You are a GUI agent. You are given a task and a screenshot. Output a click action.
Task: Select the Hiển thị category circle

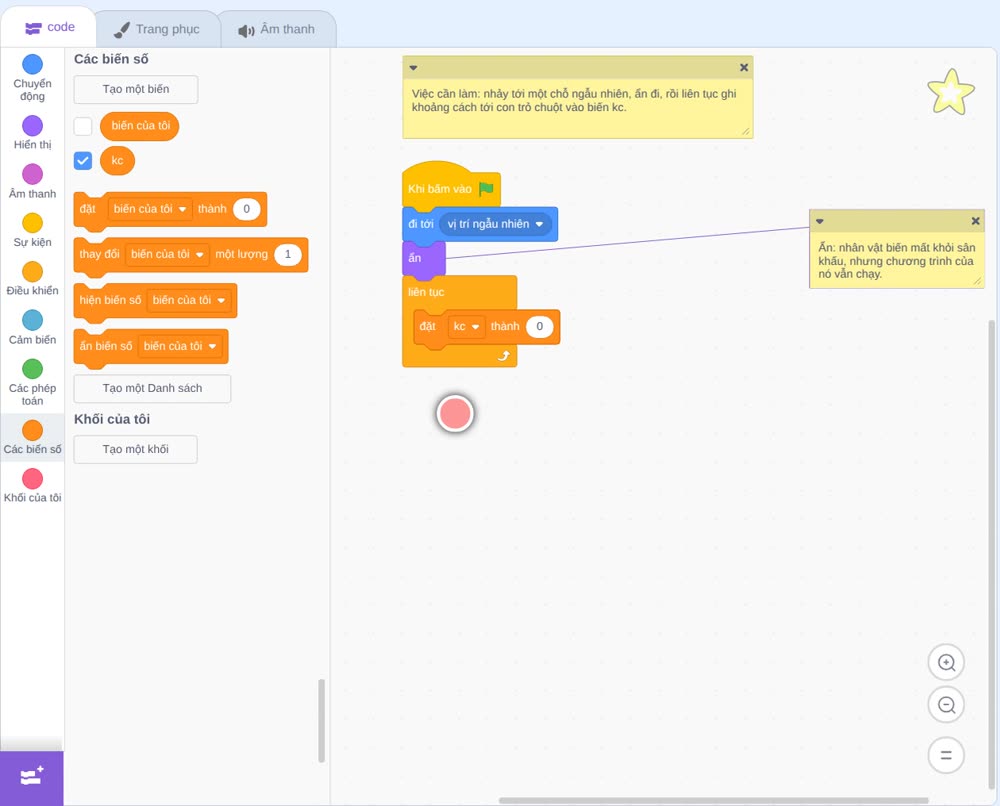click(33, 126)
